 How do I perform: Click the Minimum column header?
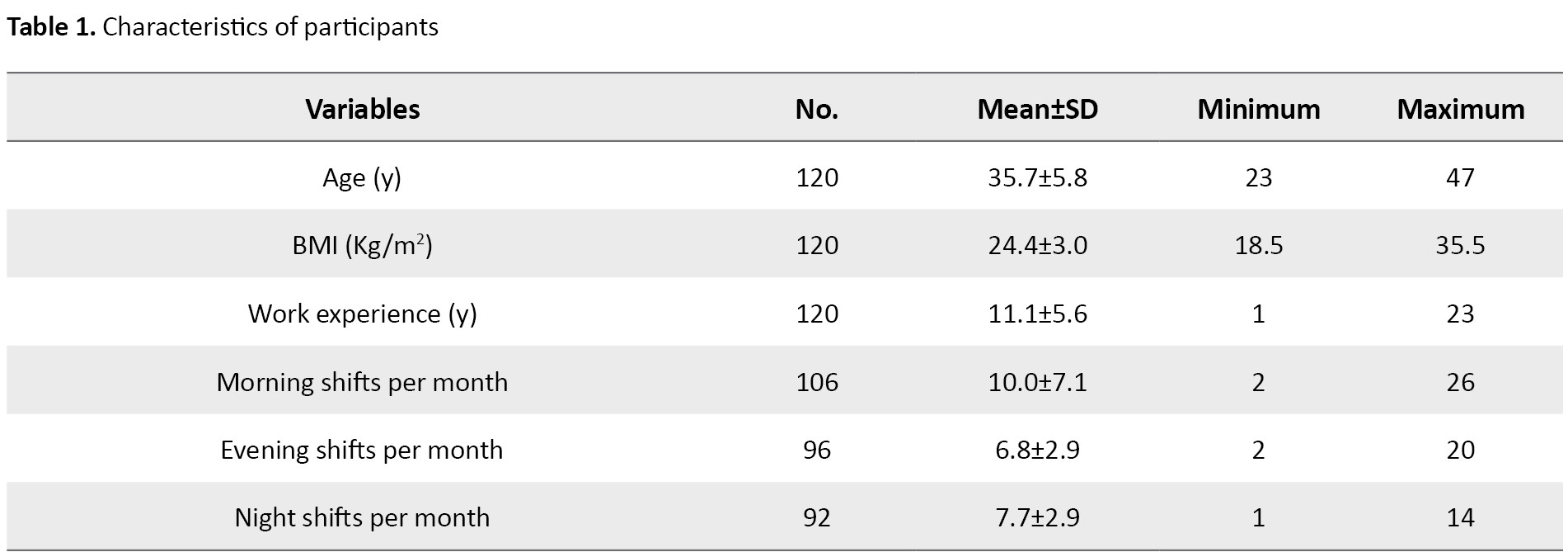(1258, 109)
